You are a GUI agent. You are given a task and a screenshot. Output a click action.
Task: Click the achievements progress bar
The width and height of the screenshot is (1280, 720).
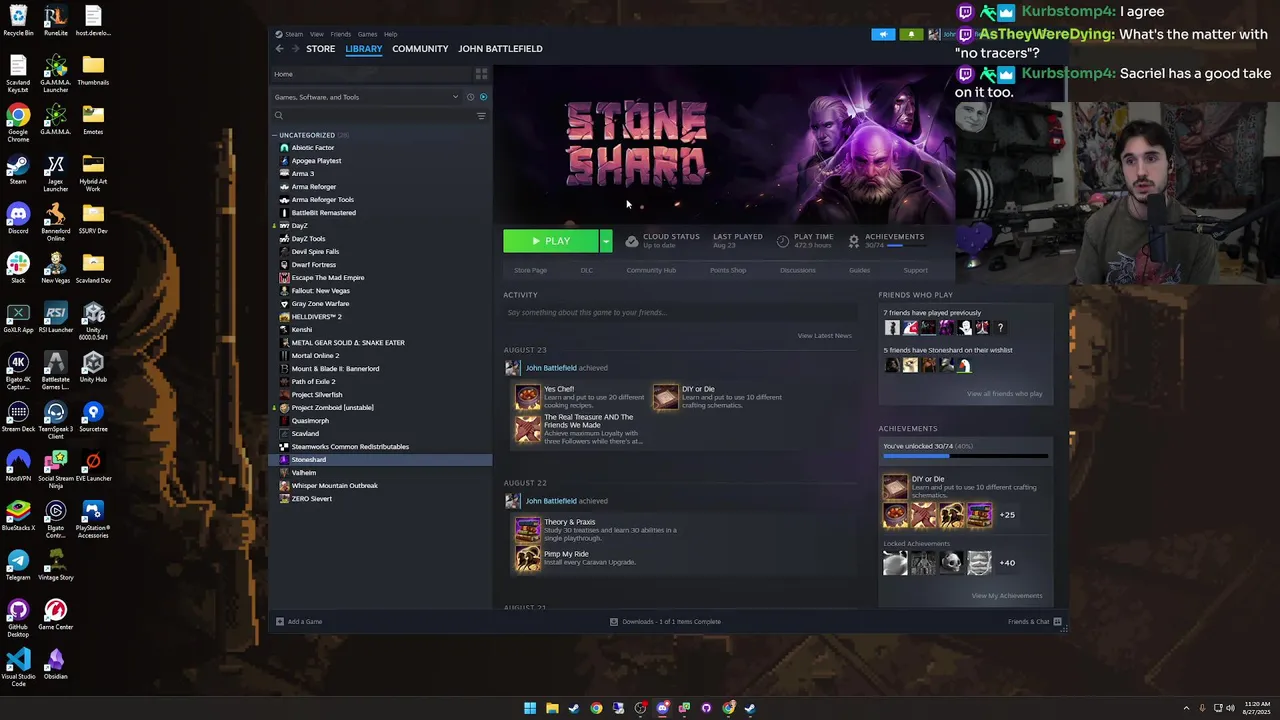pos(965,456)
